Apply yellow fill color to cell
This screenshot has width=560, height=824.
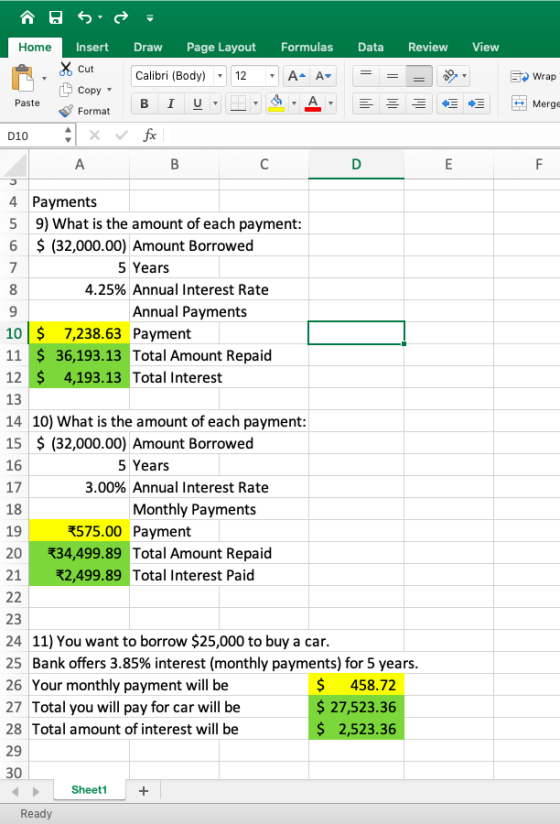tap(277, 104)
